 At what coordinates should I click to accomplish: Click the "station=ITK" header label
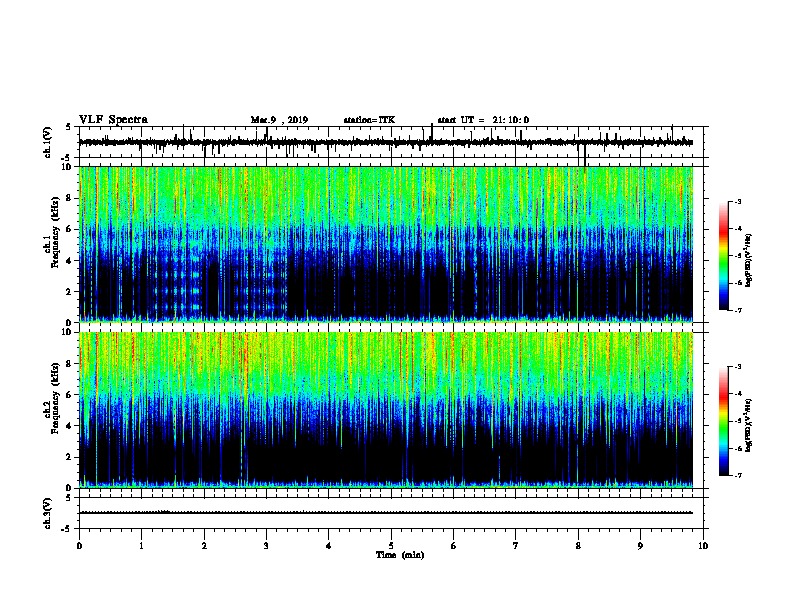point(369,120)
